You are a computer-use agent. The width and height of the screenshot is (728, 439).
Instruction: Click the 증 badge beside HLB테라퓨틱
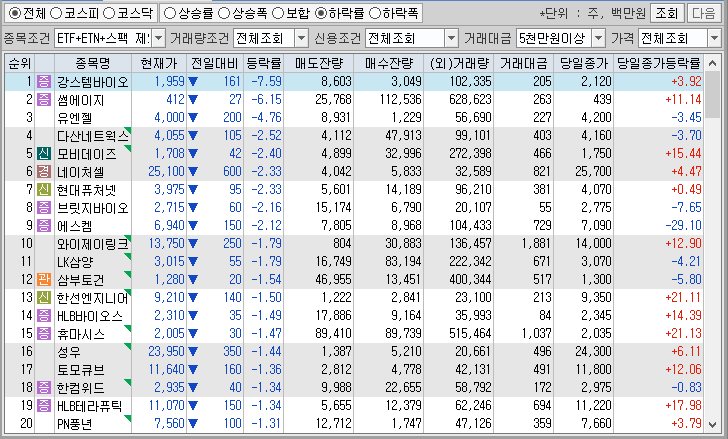44,405
